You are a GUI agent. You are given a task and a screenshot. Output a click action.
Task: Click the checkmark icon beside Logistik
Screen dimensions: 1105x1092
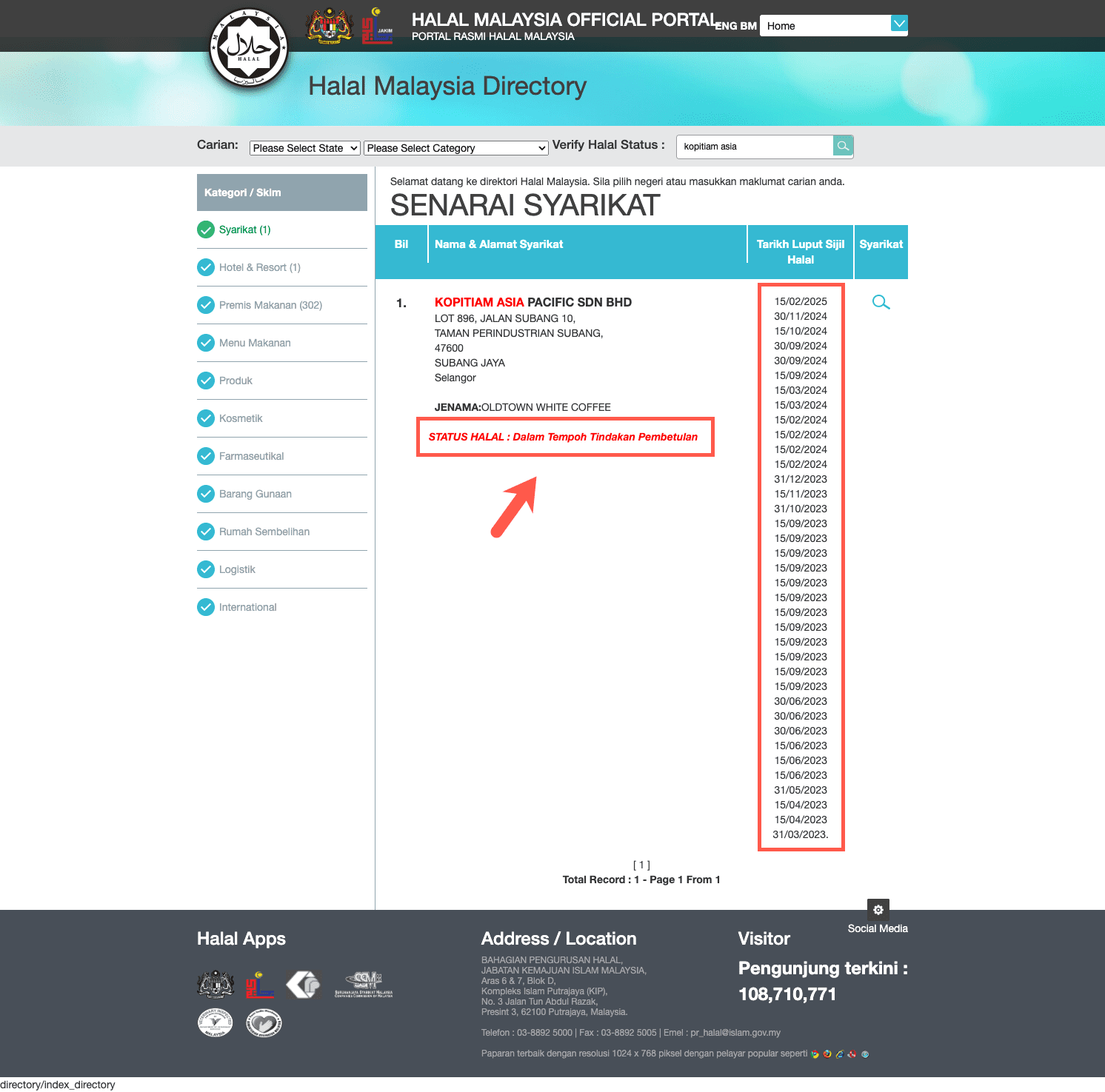(206, 569)
